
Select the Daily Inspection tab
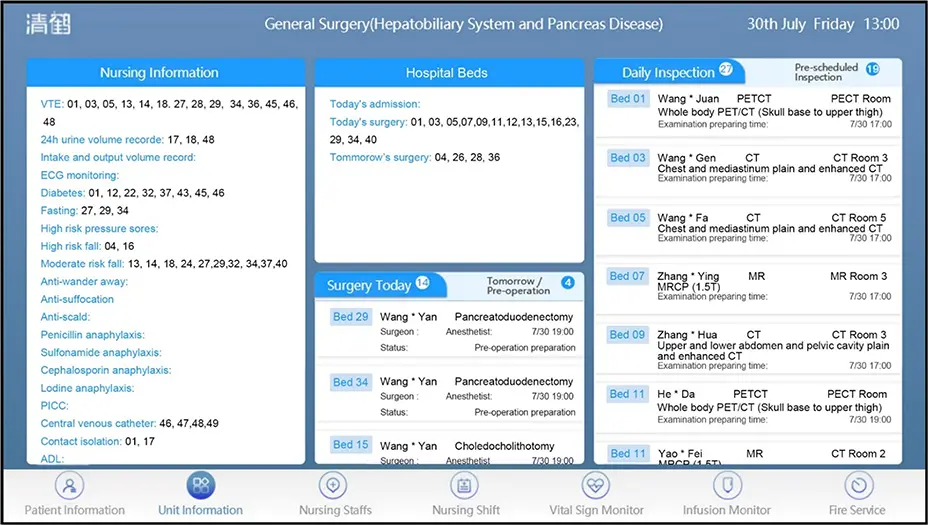[669, 72]
